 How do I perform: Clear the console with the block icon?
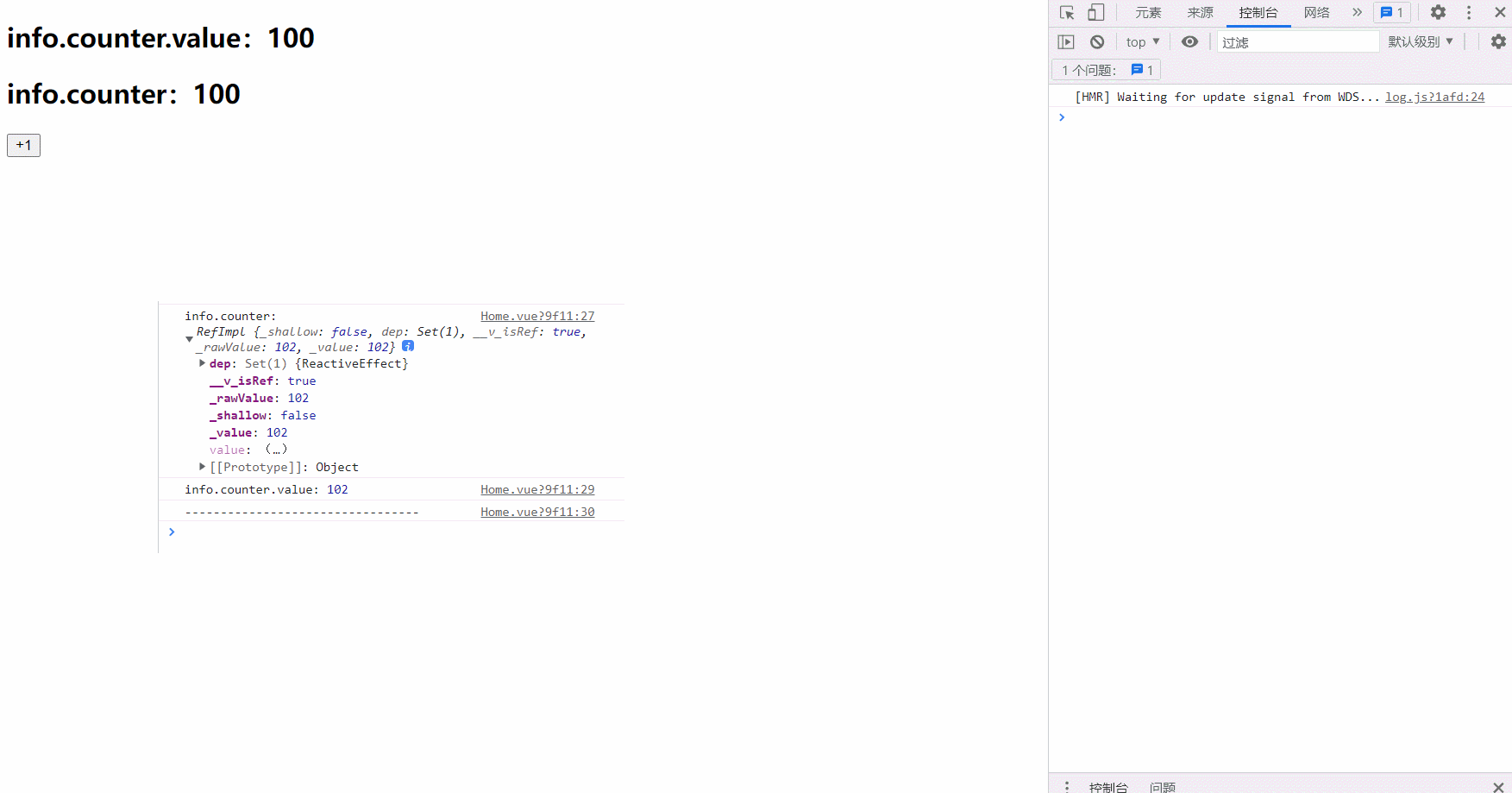[1097, 42]
